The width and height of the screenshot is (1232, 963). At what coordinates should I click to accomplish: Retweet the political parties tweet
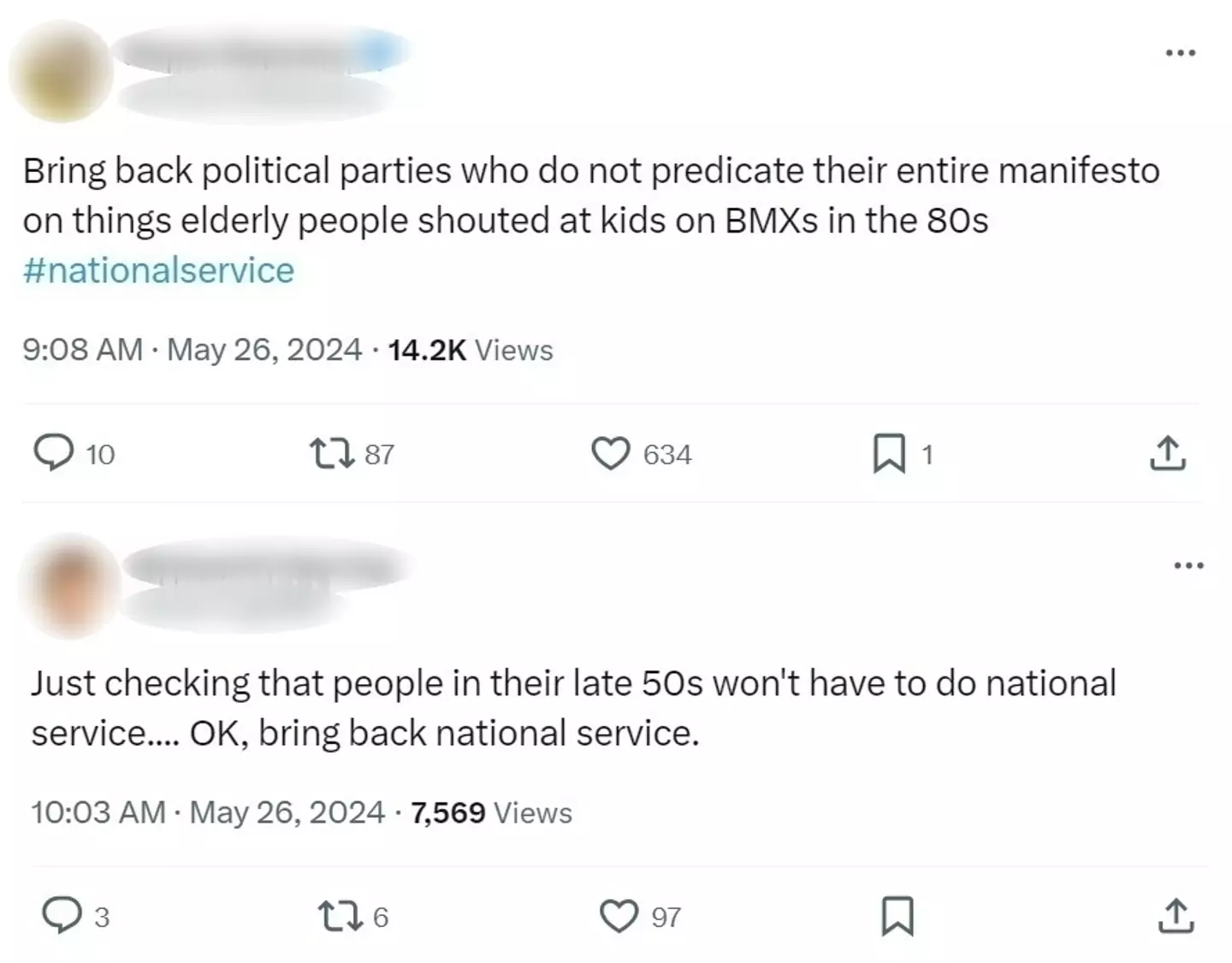(332, 452)
